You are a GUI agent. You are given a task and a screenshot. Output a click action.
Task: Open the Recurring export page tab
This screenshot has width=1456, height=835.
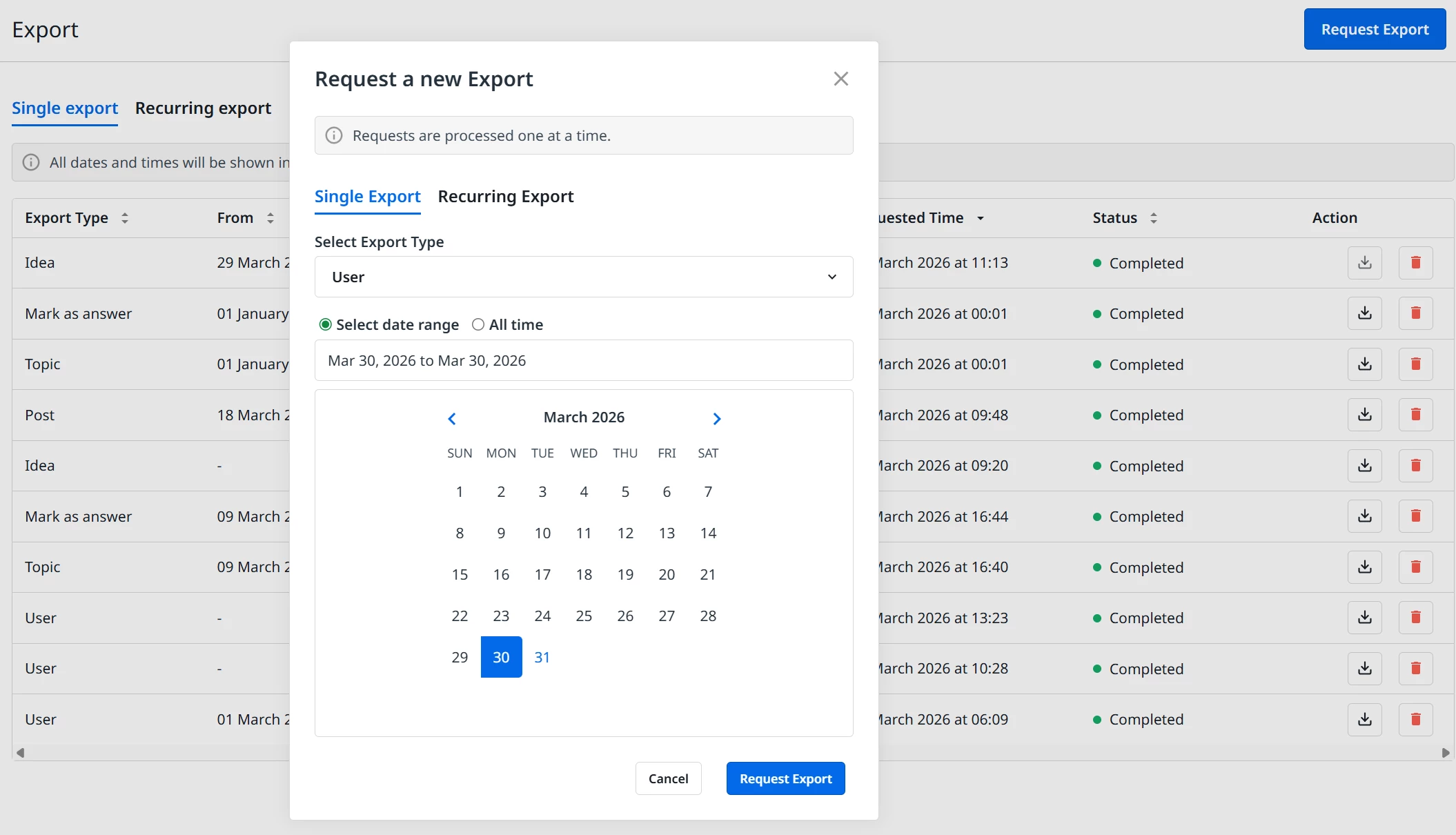[203, 108]
